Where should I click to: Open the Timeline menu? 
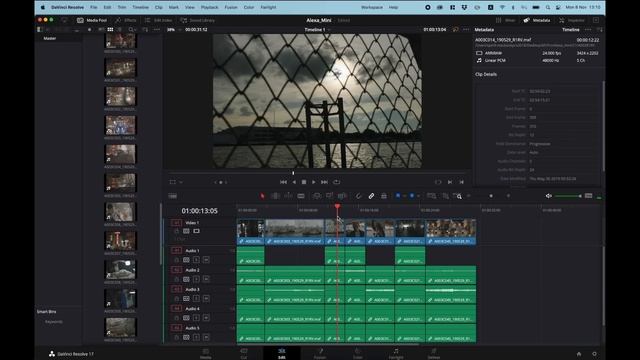140,7
